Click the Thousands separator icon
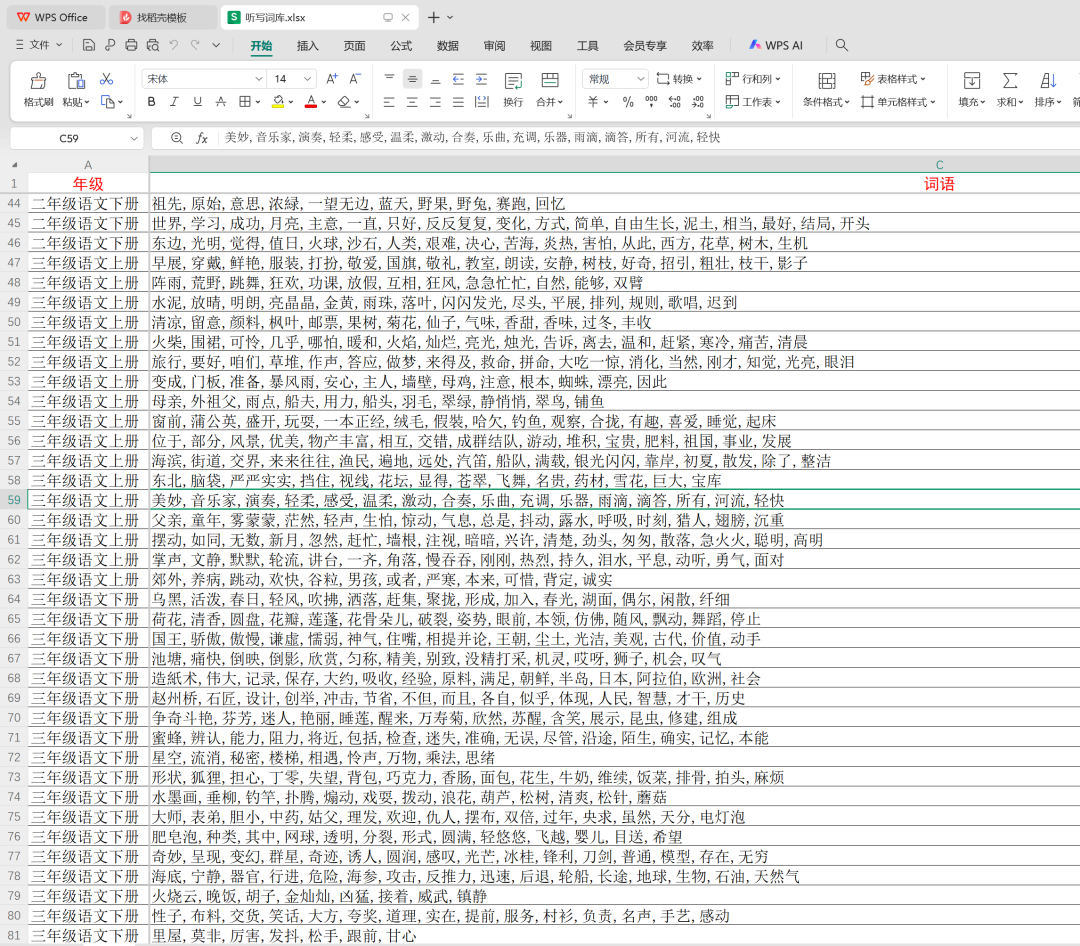1080x946 pixels. click(651, 102)
